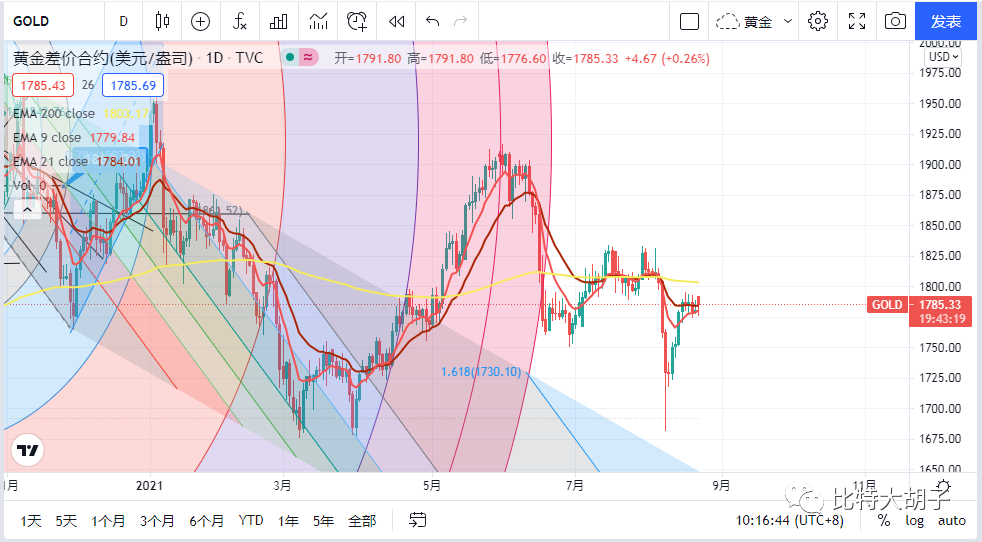Set range to 5年

point(323,521)
